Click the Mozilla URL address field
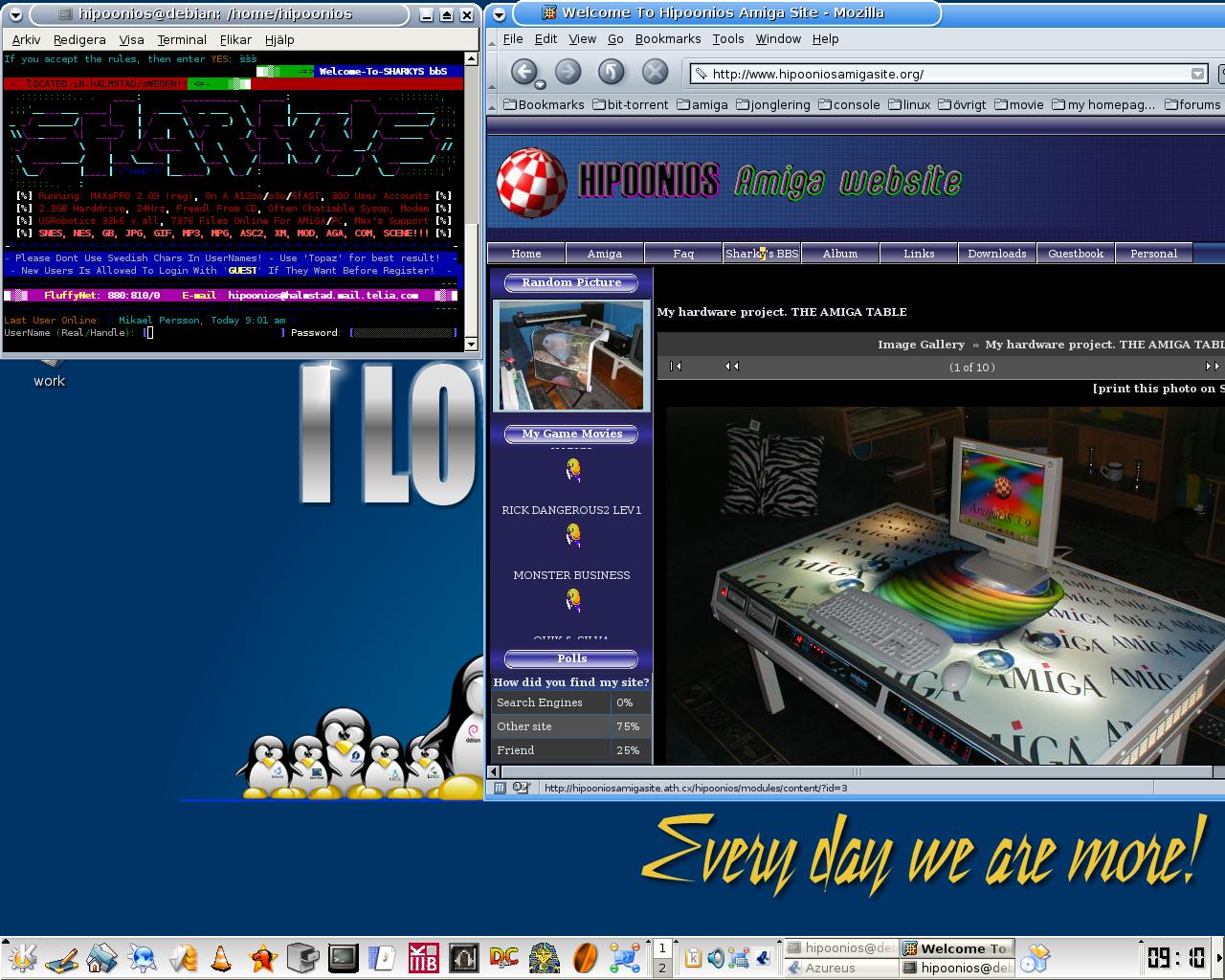The width and height of the screenshot is (1225, 980). click(947, 74)
